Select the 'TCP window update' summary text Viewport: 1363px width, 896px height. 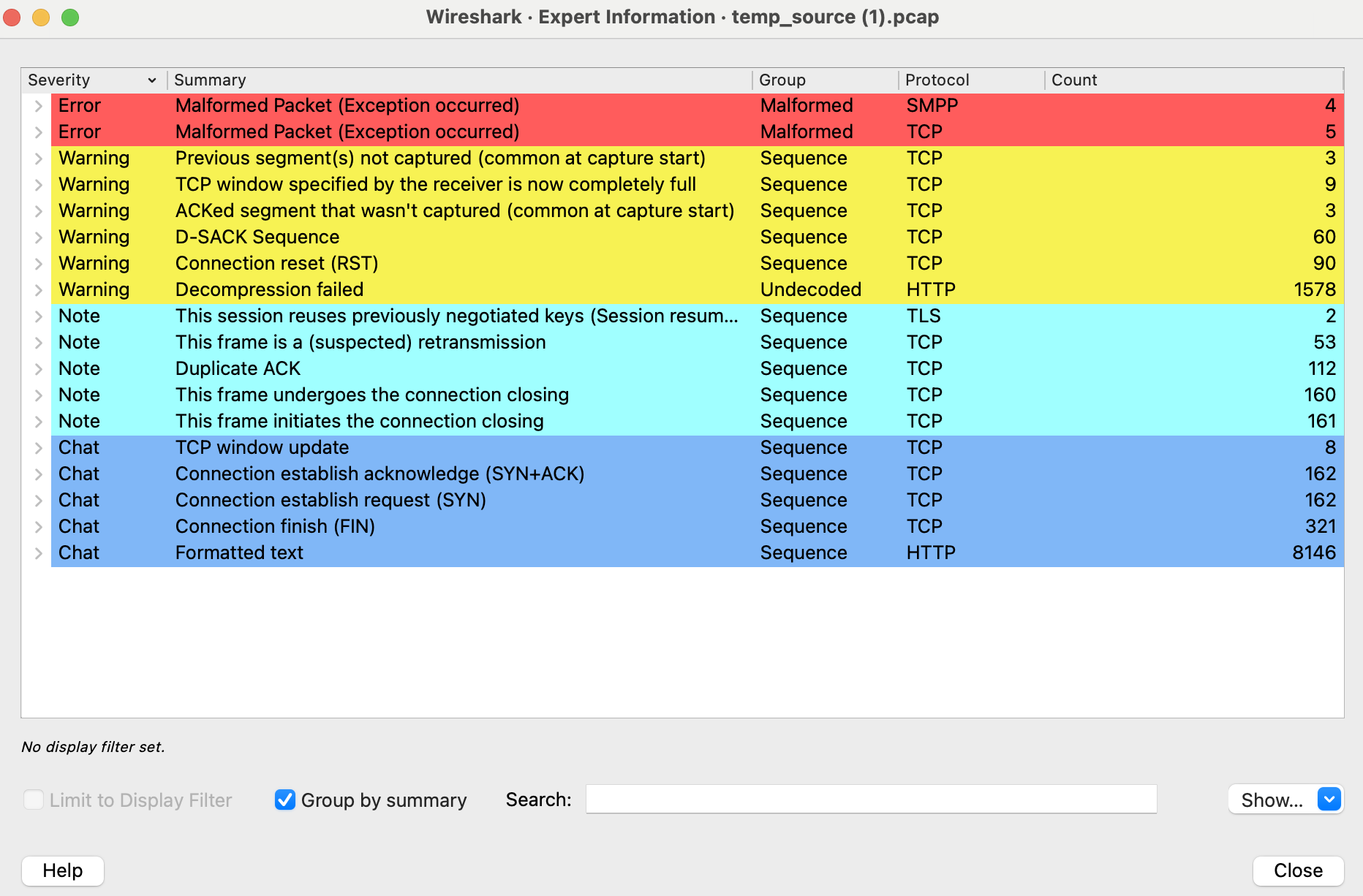pyautogui.click(x=262, y=448)
